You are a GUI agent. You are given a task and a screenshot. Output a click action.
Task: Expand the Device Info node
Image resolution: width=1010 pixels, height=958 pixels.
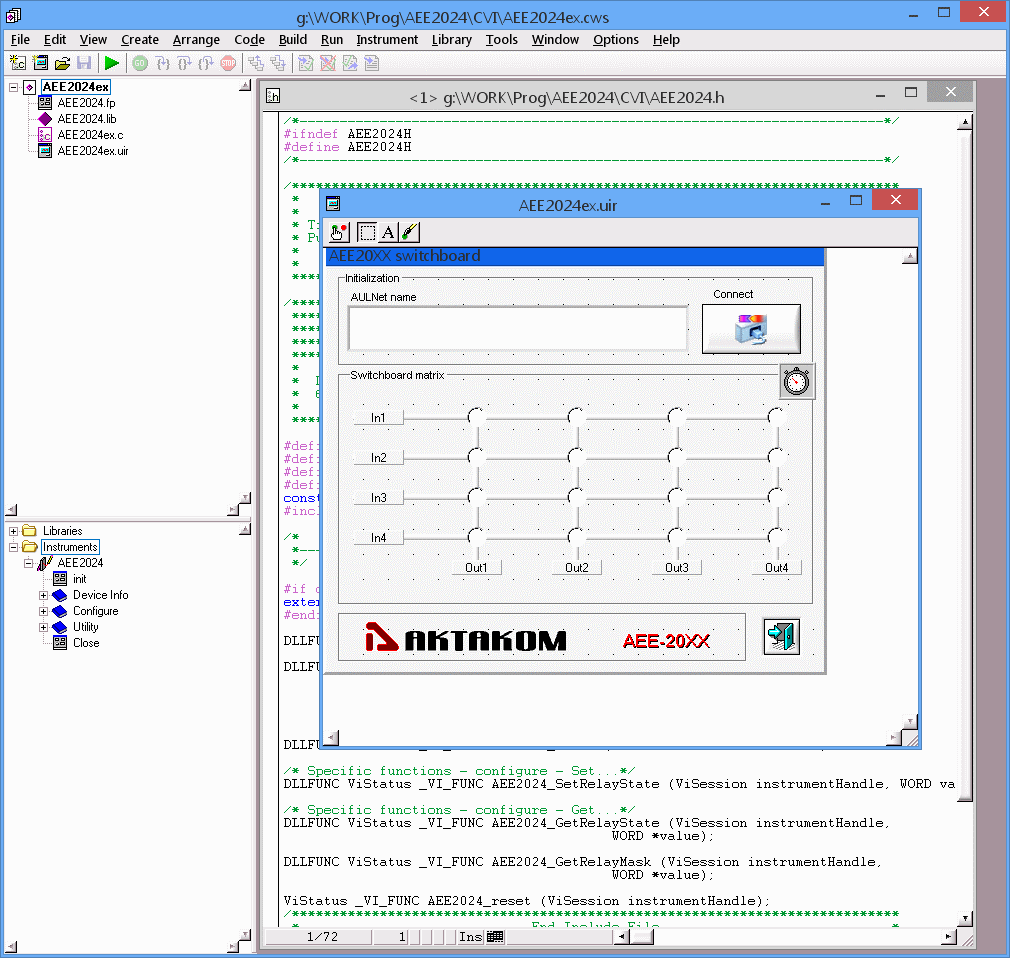tap(43, 595)
